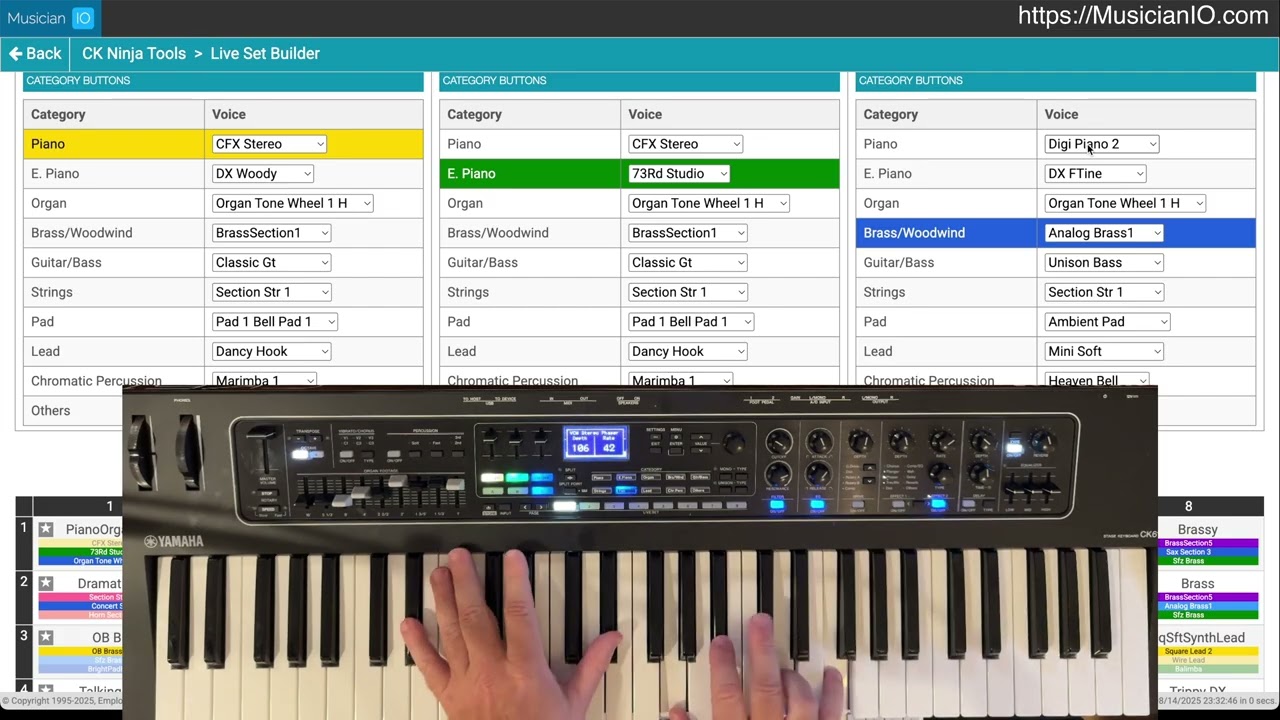Image resolution: width=1280 pixels, height=720 pixels.
Task: Click the Wire Lead voice bar
Action: coord(1208,660)
